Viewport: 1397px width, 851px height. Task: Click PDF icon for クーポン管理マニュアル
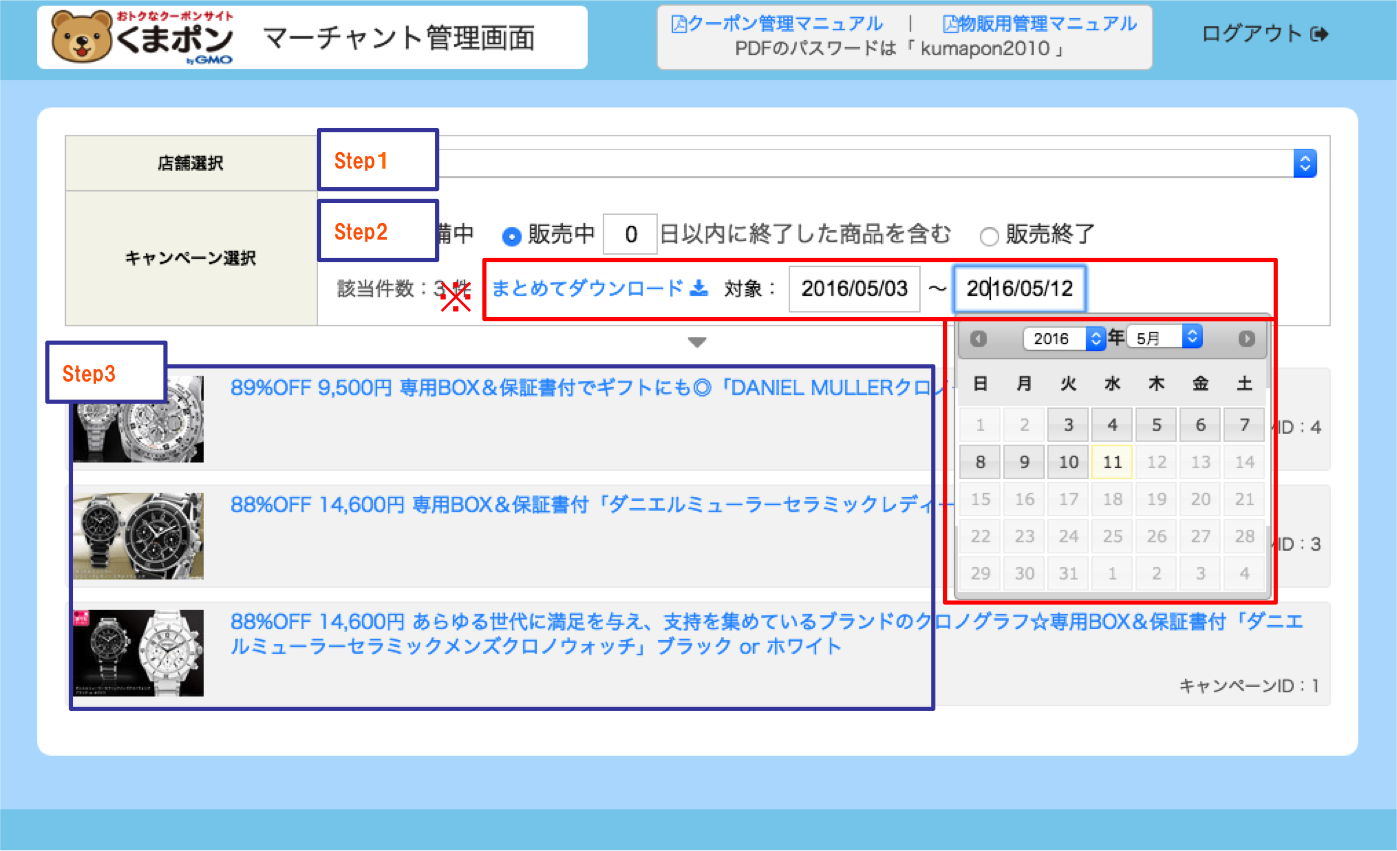click(x=679, y=24)
